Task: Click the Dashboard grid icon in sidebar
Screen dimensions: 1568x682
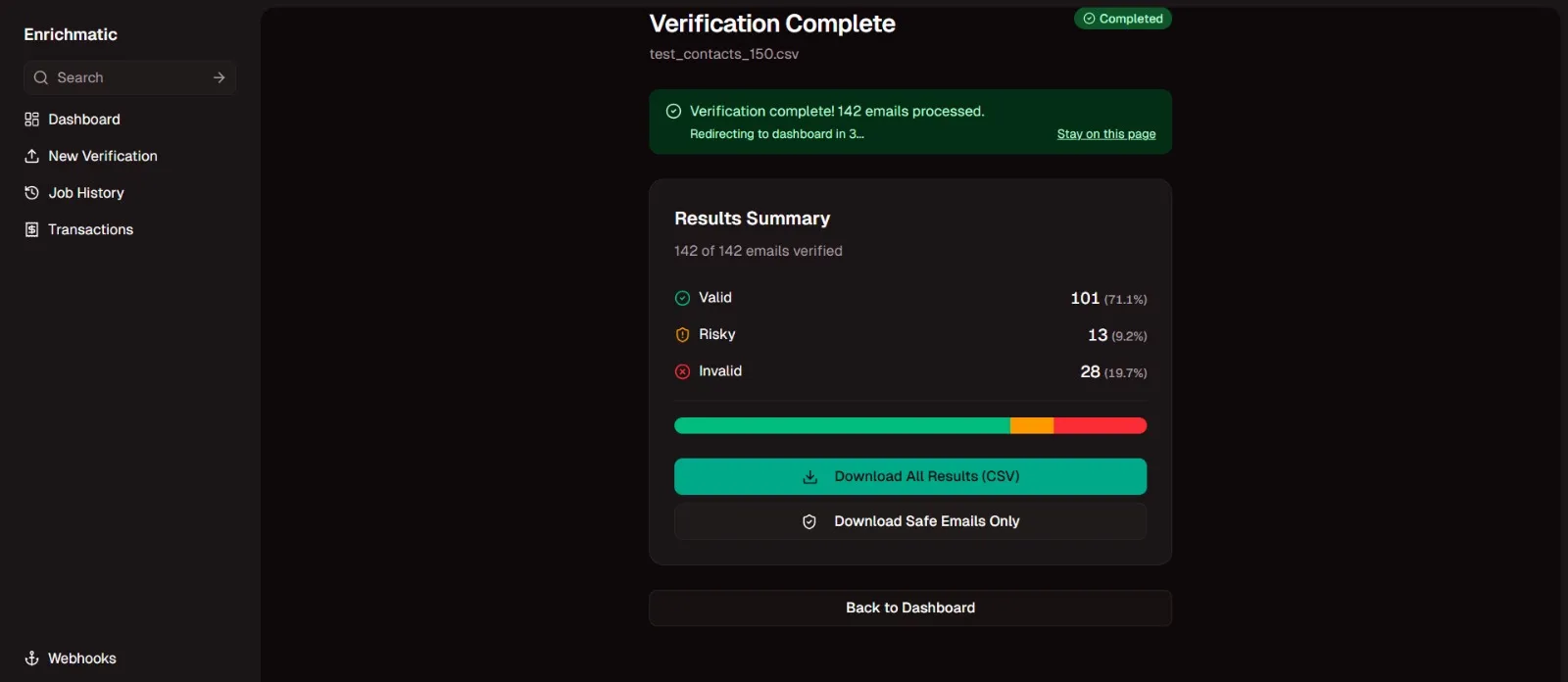Action: pos(31,120)
